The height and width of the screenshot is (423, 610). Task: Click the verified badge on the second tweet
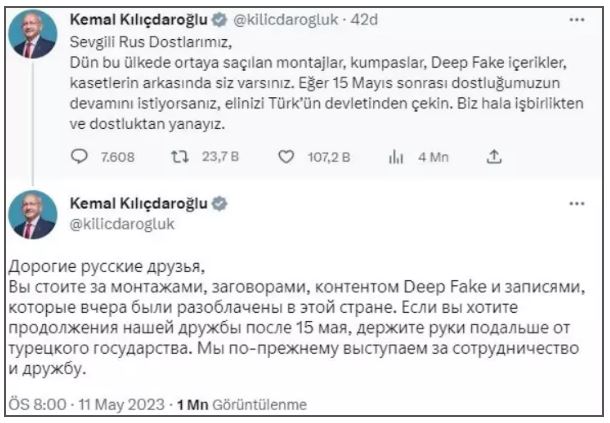(x=219, y=204)
